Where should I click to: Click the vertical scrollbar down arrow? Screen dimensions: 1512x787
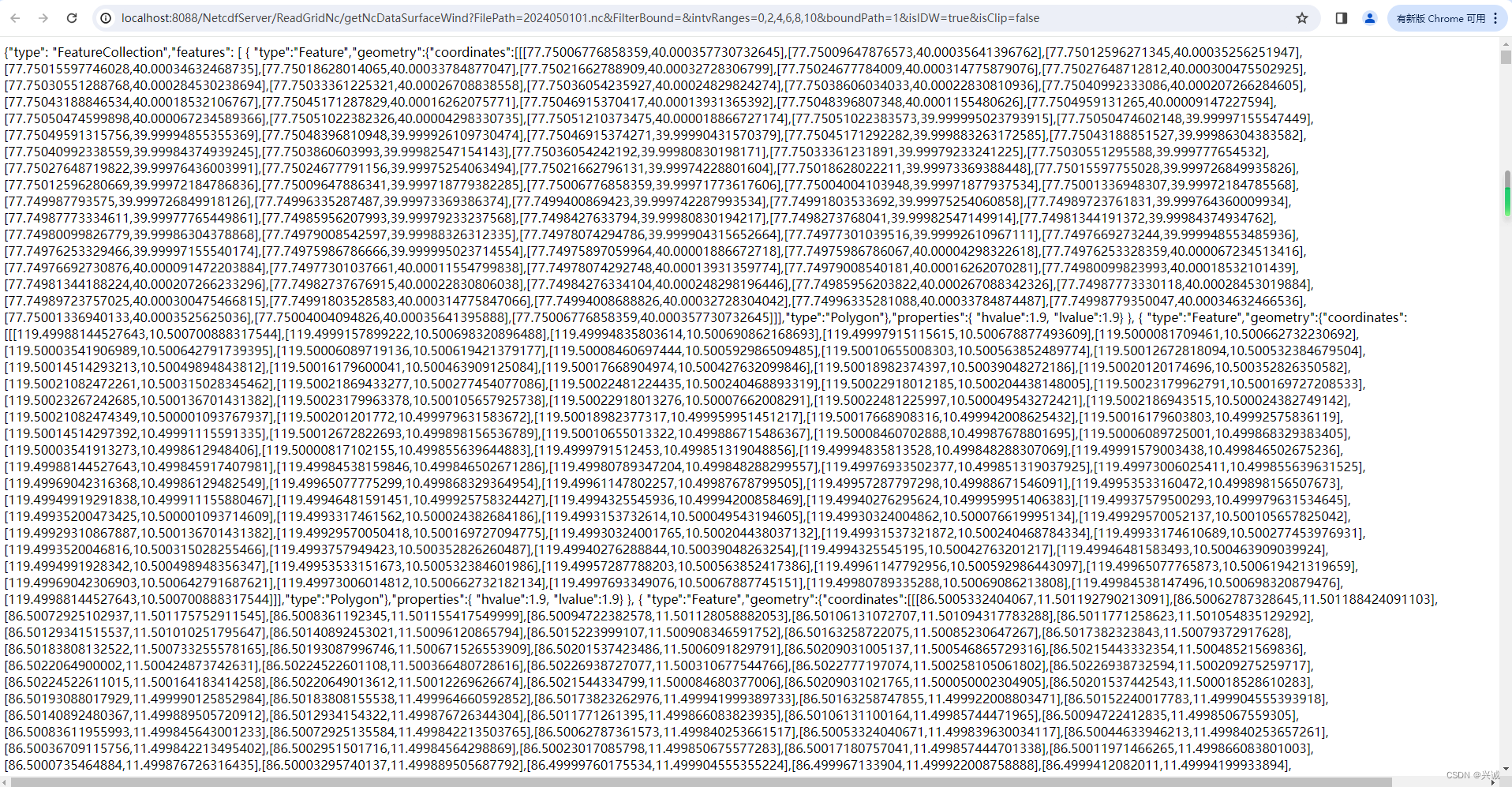pos(1506,769)
